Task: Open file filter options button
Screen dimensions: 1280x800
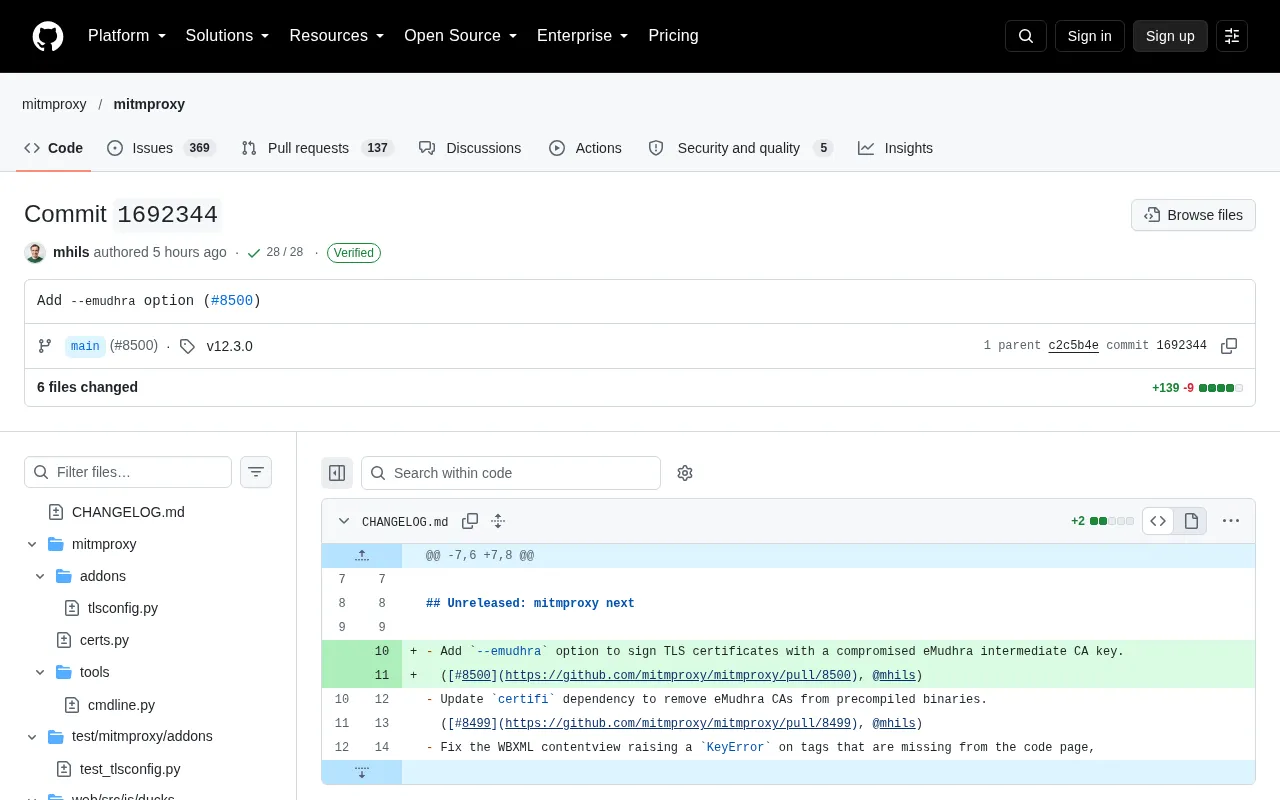Action: pyautogui.click(x=256, y=472)
